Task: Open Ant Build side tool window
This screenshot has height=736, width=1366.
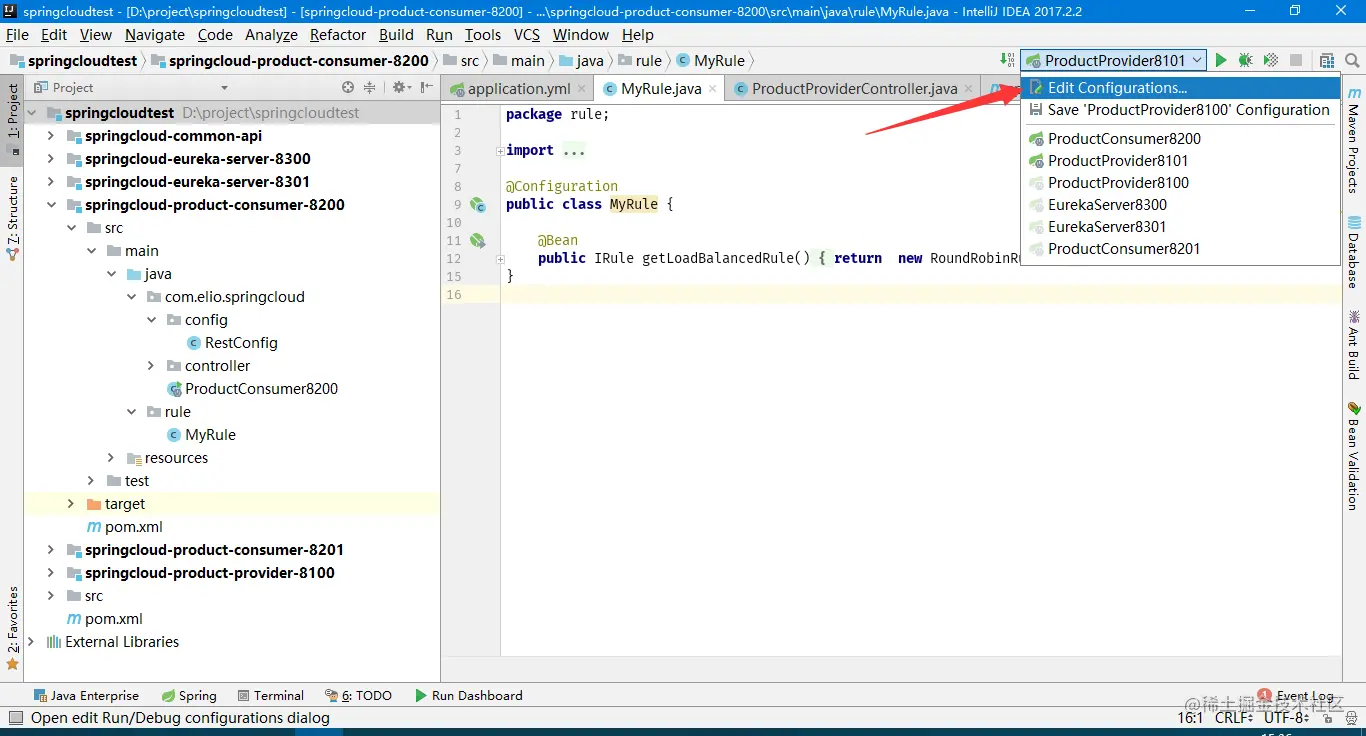Action: pos(1354,345)
